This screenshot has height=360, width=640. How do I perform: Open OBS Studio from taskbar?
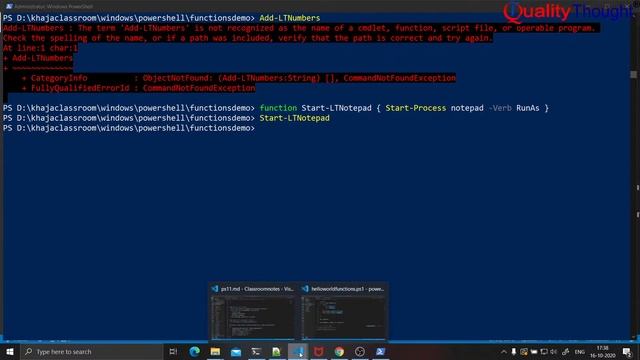pos(360,351)
